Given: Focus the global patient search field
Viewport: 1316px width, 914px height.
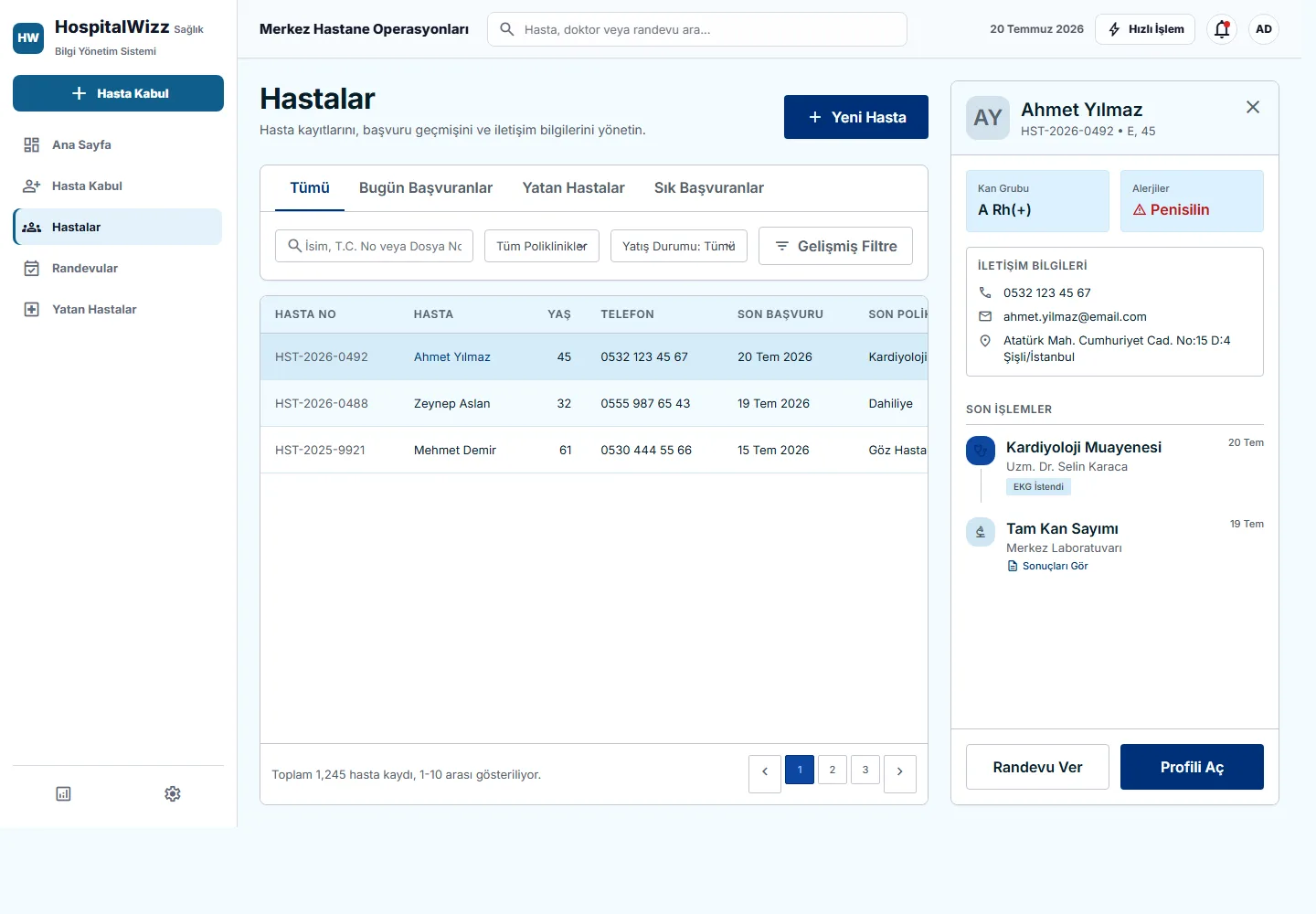Looking at the screenshot, I should (x=697, y=29).
